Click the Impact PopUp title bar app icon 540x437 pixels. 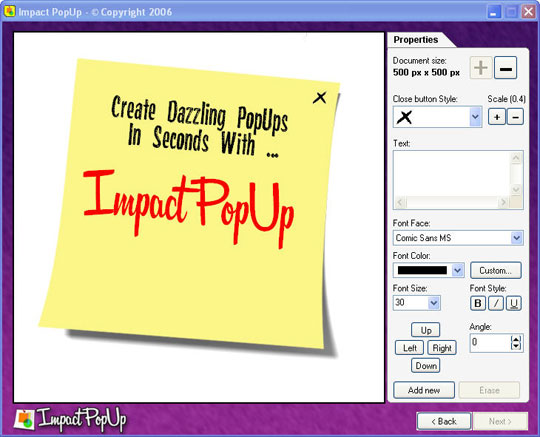click(x=9, y=11)
